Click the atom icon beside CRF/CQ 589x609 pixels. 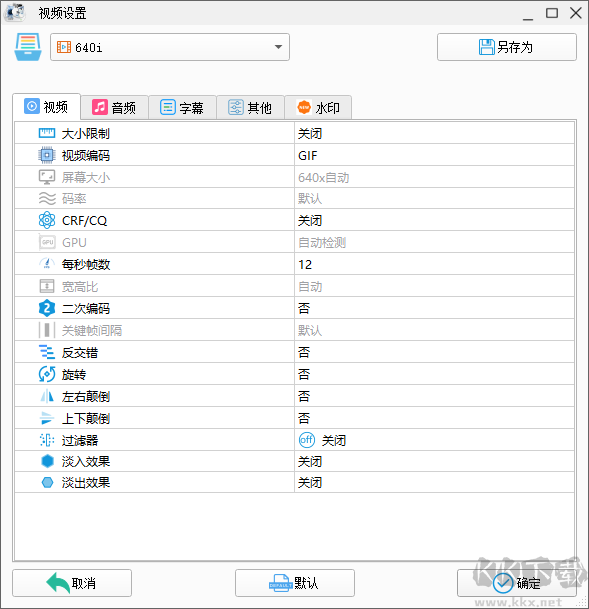[47, 220]
